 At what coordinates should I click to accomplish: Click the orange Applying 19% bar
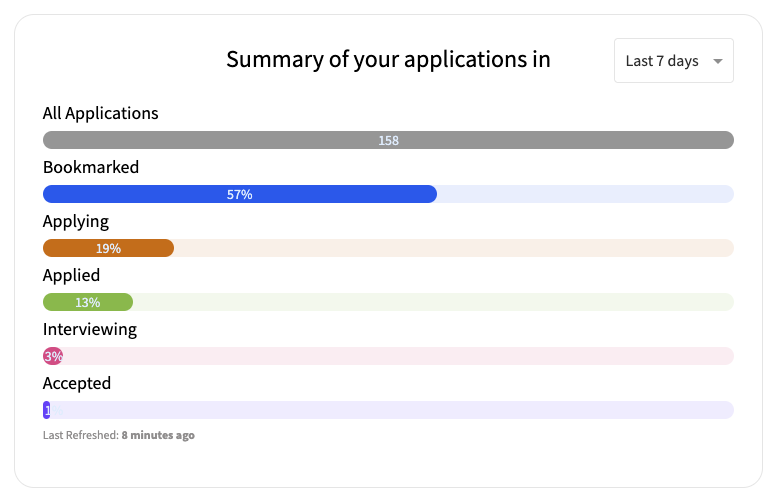tap(108, 248)
